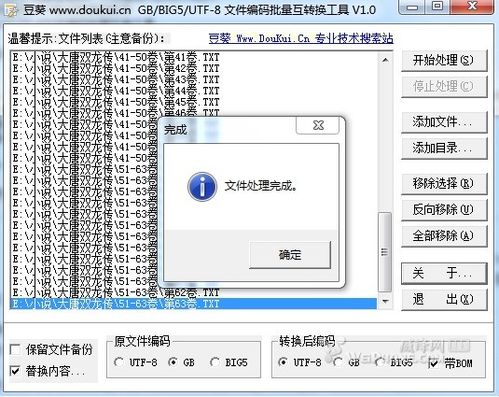The height and width of the screenshot is (397, 499).
Task: Click the blue information icon in the dialog
Action: [x=202, y=187]
